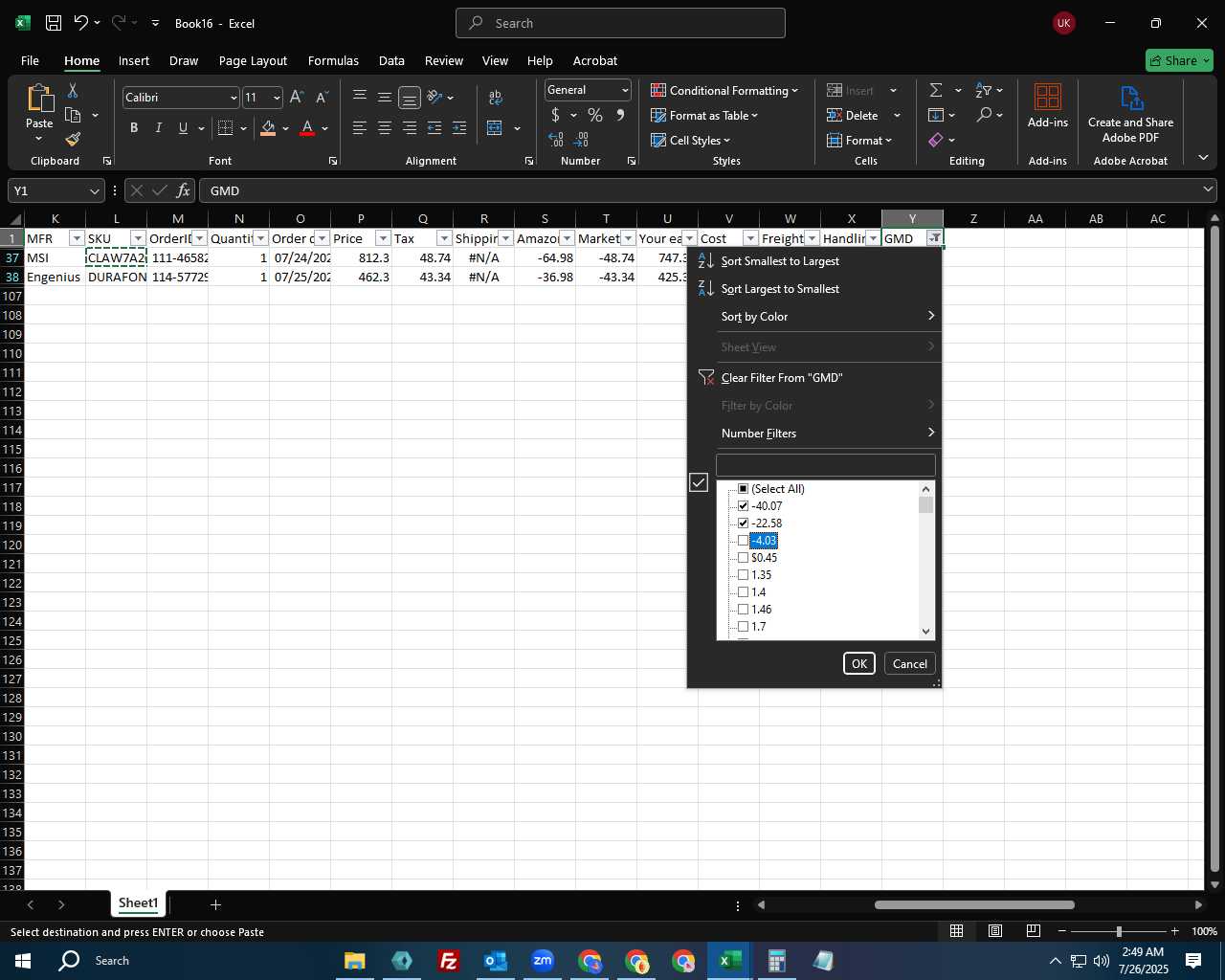This screenshot has height=980, width=1225.
Task: Open the Formulas ribbon tab
Action: [x=333, y=60]
